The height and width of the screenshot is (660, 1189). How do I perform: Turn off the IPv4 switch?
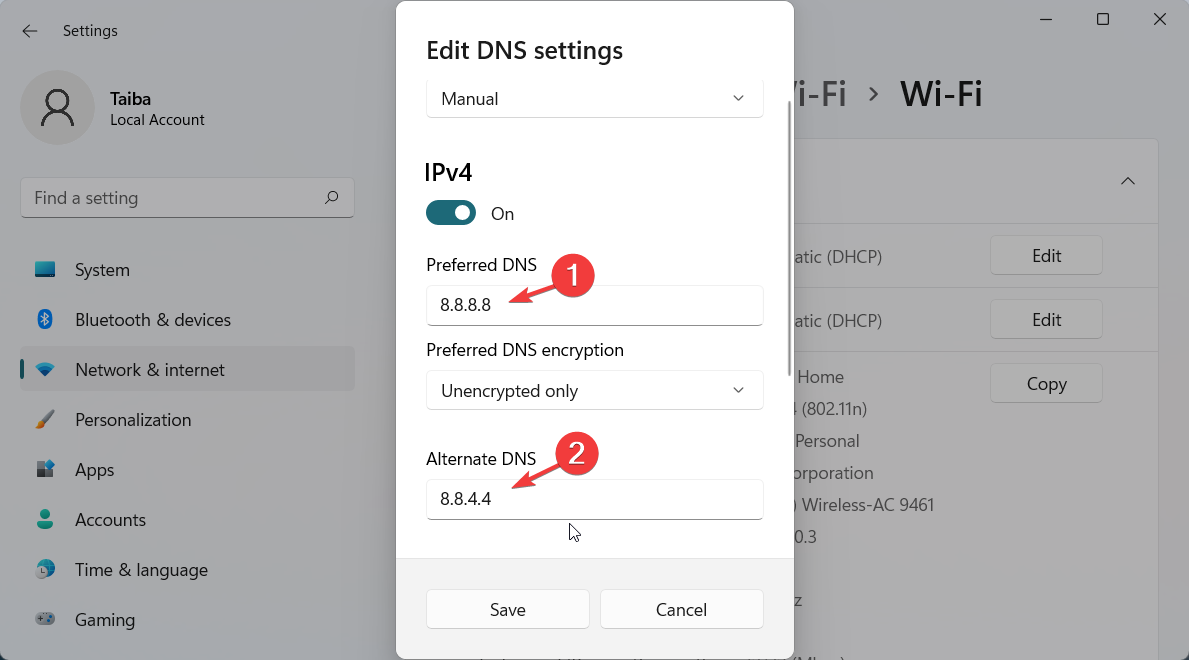pos(451,212)
